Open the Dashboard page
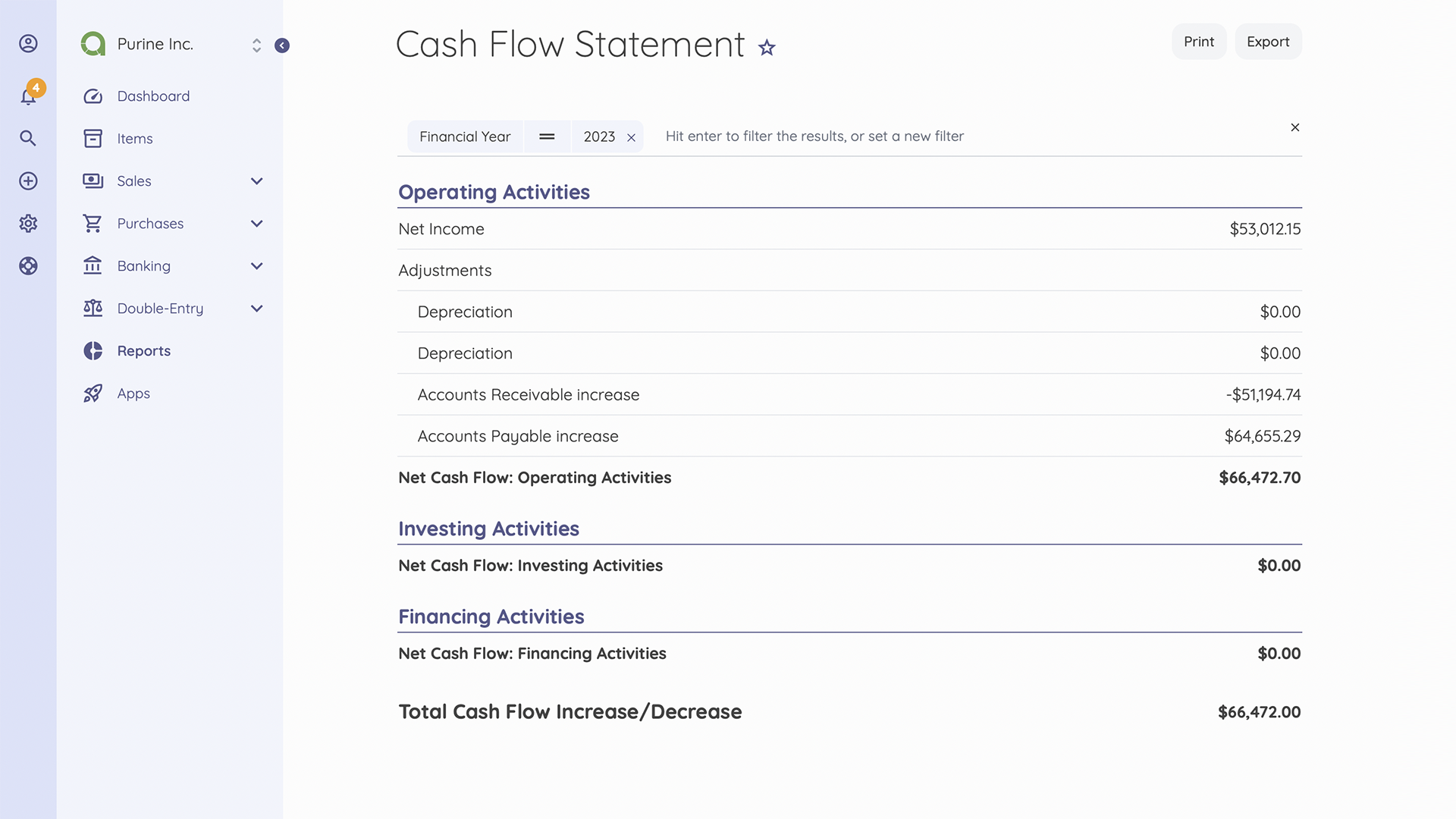1456x819 pixels. coord(153,96)
